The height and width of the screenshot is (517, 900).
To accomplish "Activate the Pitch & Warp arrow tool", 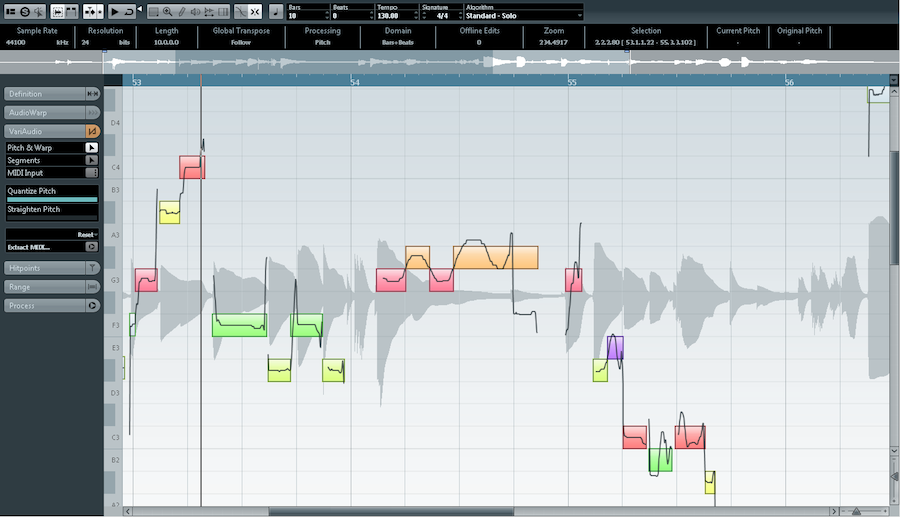I will click(92, 147).
